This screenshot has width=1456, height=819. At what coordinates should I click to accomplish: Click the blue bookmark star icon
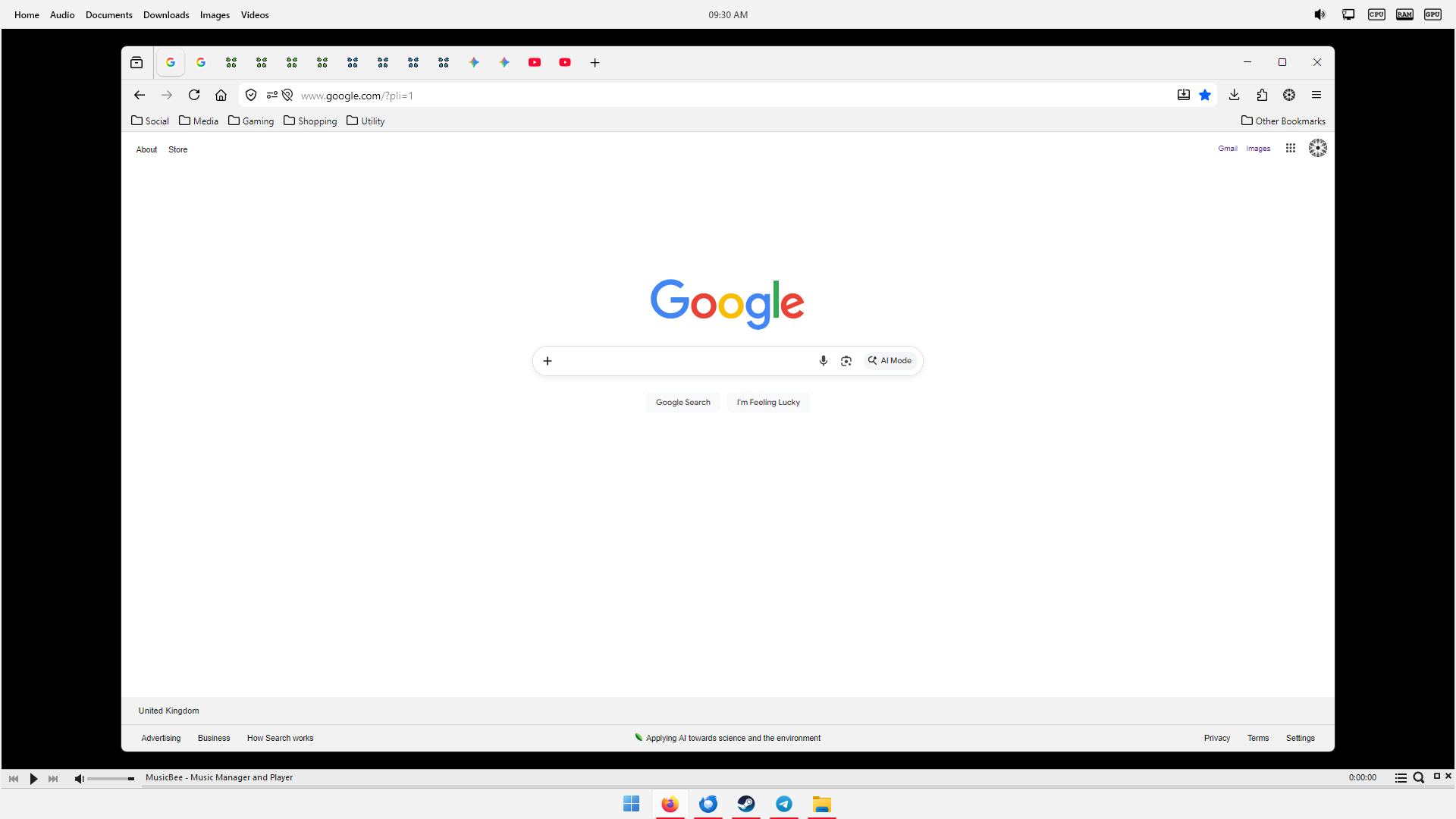click(x=1205, y=95)
